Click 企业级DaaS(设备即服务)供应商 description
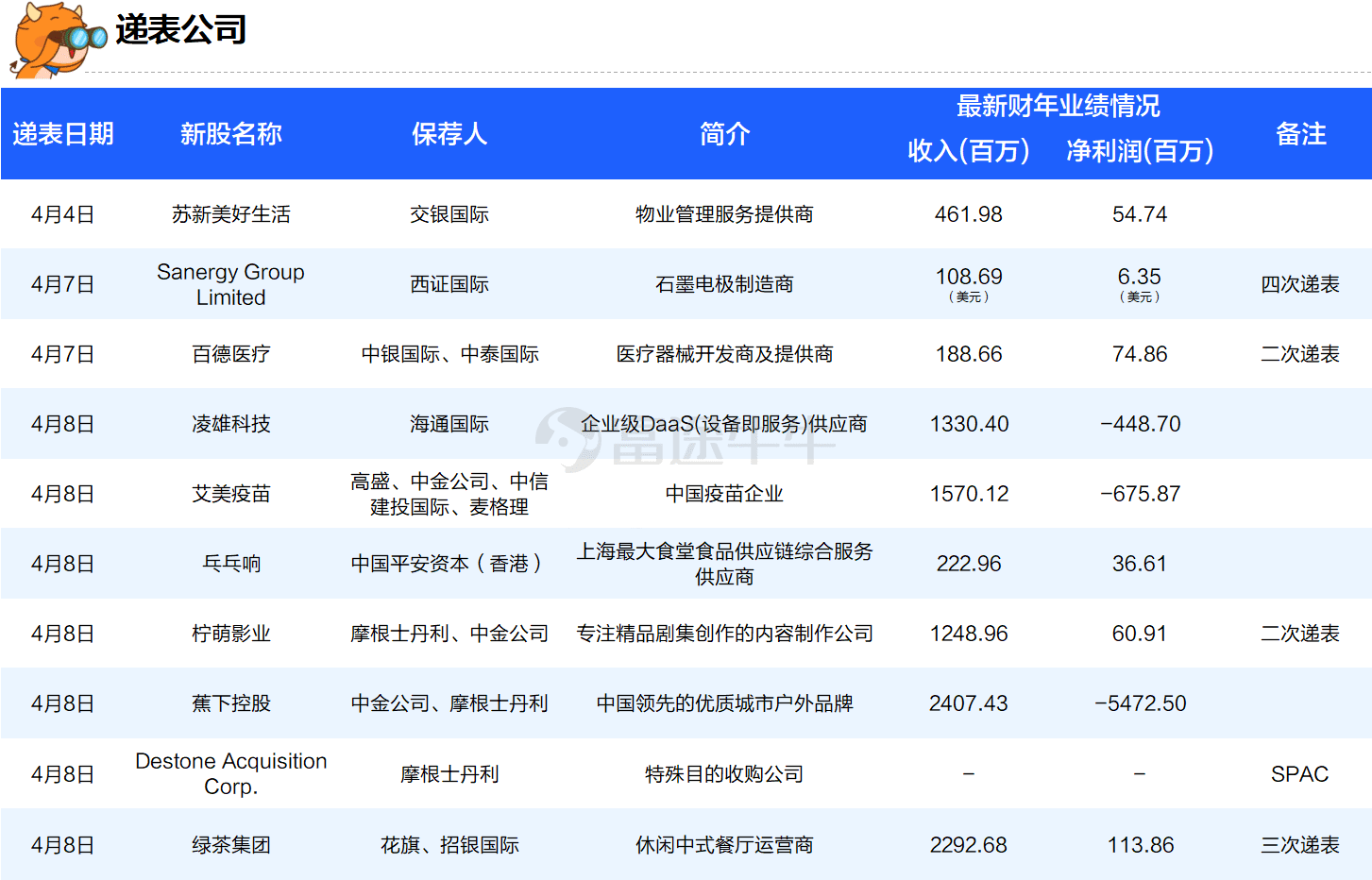1372x880 pixels. (x=724, y=424)
